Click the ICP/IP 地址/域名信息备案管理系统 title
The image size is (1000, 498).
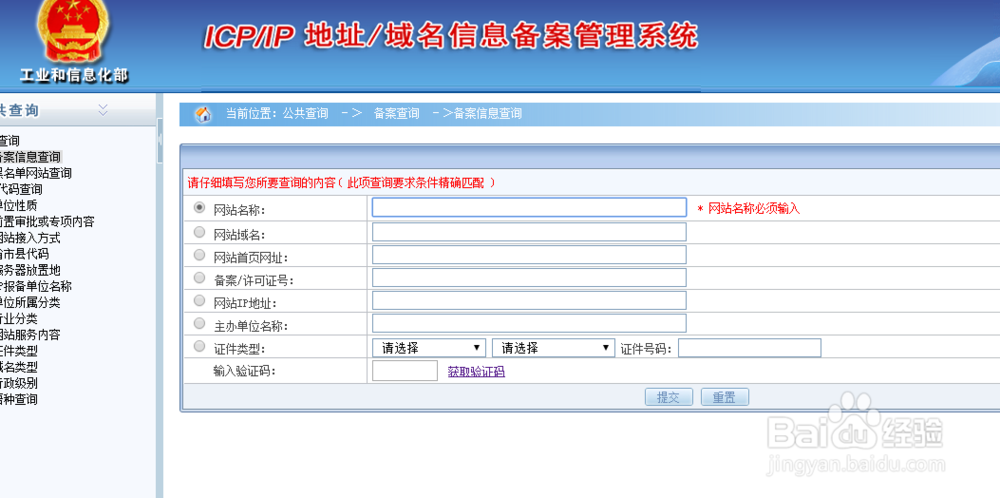coord(451,36)
